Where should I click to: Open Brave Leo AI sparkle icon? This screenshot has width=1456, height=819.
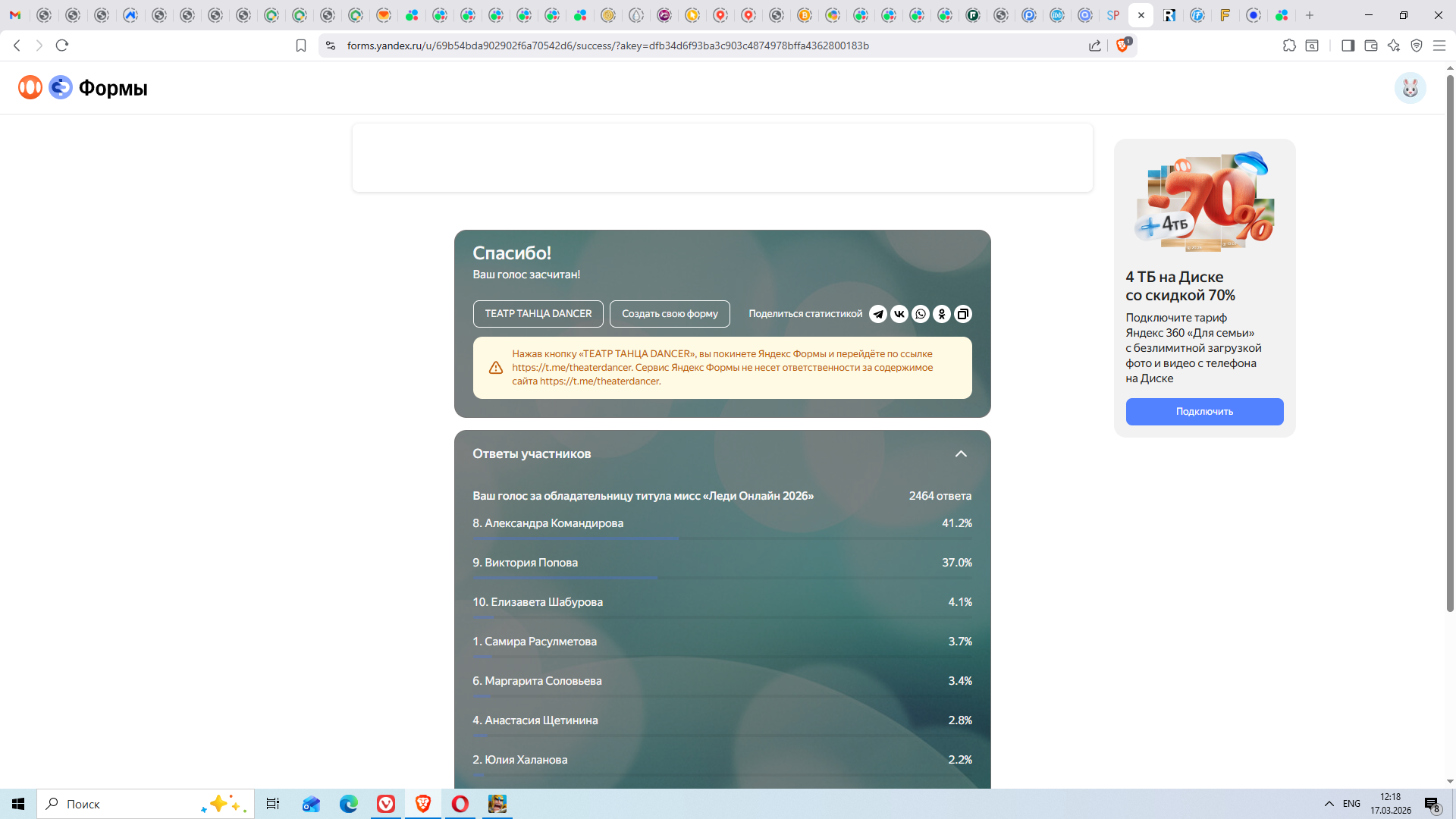(x=1394, y=45)
